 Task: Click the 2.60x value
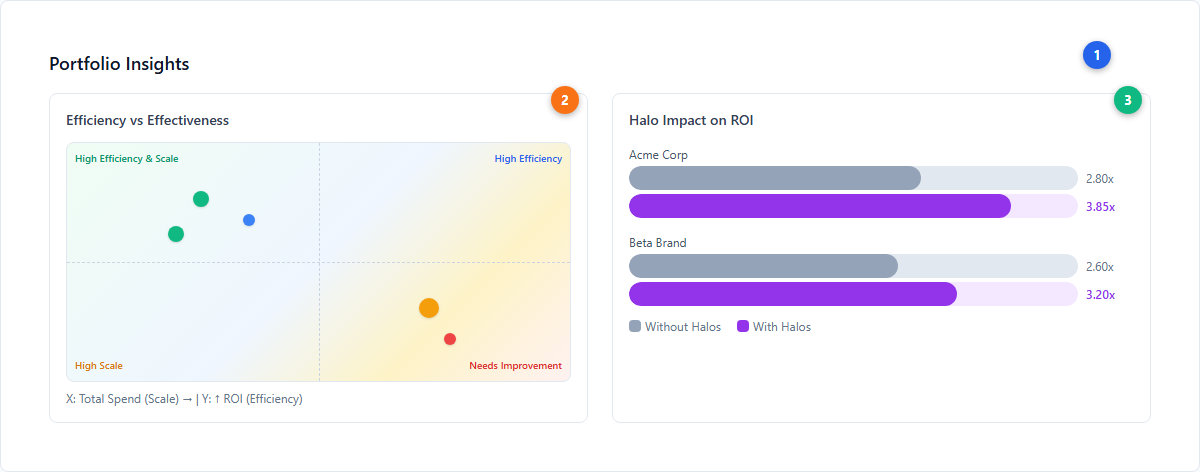pos(1100,267)
